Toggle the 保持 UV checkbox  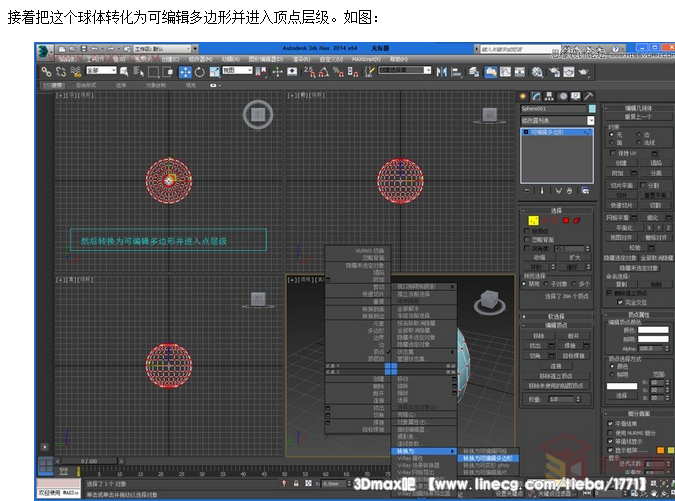click(613, 153)
